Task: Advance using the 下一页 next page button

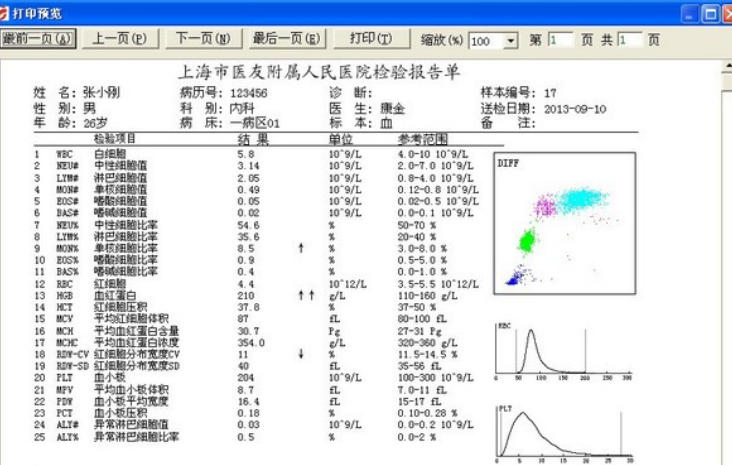Action: 202,39
